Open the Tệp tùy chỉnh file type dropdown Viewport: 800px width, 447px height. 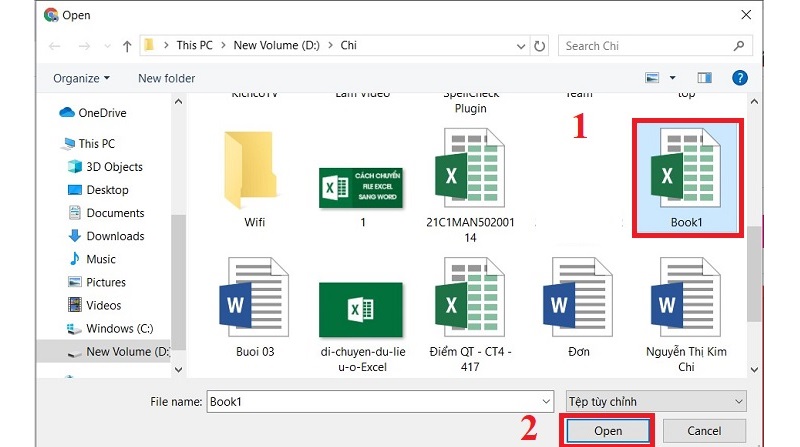click(x=656, y=402)
